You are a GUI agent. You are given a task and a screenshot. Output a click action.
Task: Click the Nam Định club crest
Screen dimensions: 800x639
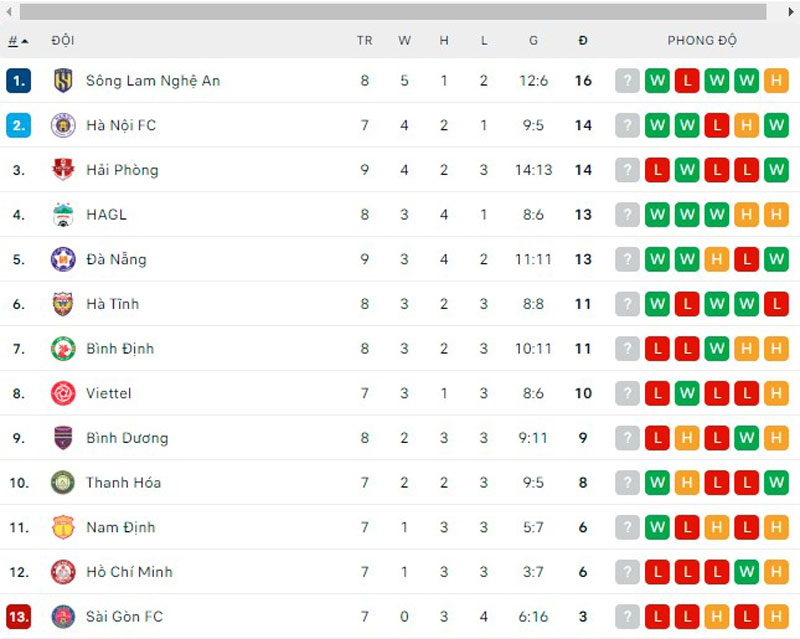(63, 527)
